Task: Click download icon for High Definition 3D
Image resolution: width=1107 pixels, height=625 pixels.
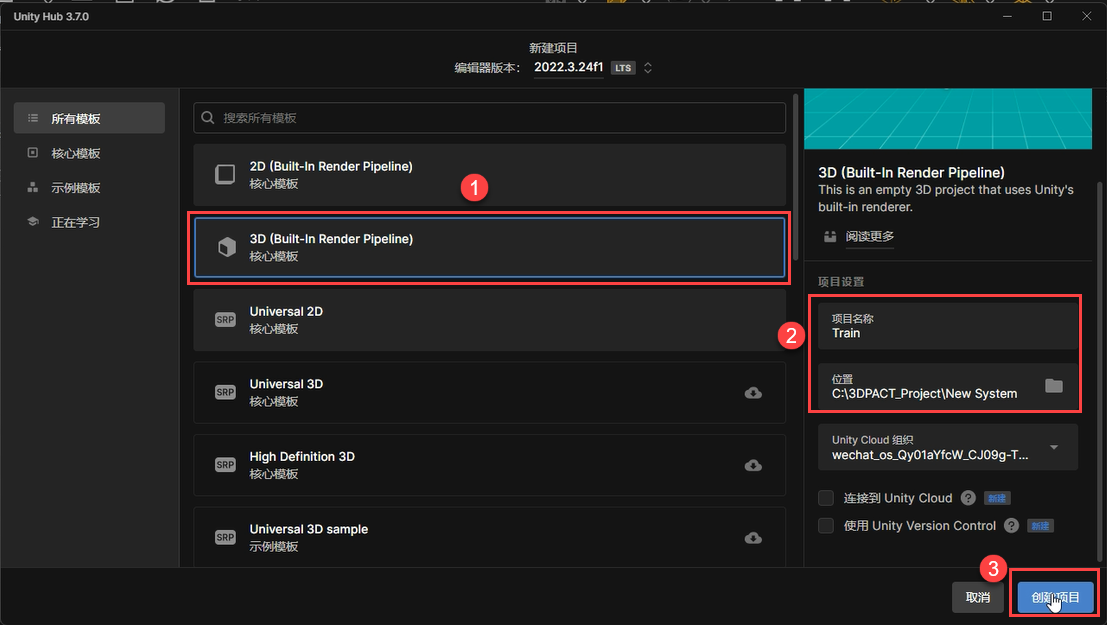Action: tap(753, 465)
